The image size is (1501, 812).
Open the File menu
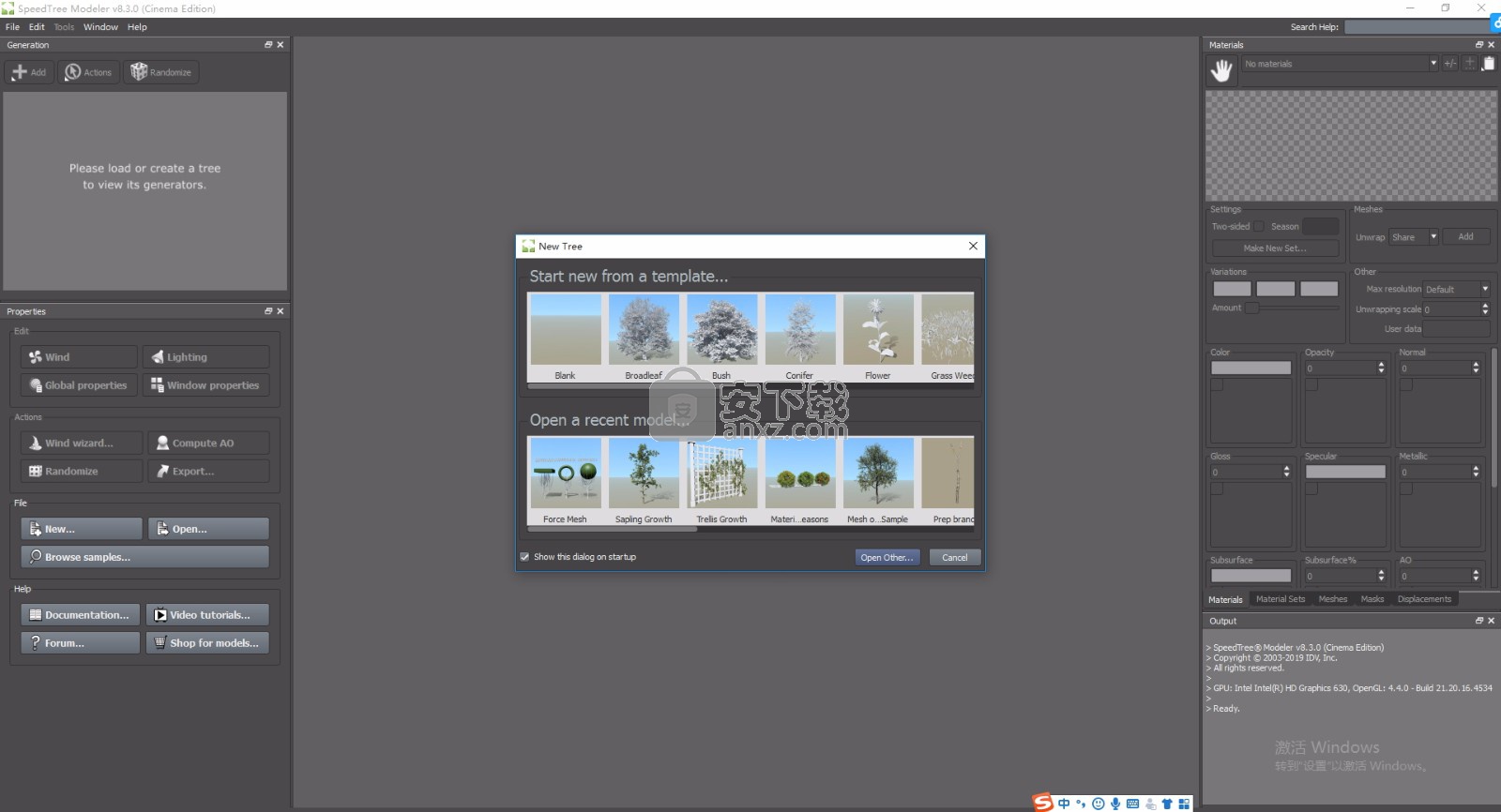12,27
